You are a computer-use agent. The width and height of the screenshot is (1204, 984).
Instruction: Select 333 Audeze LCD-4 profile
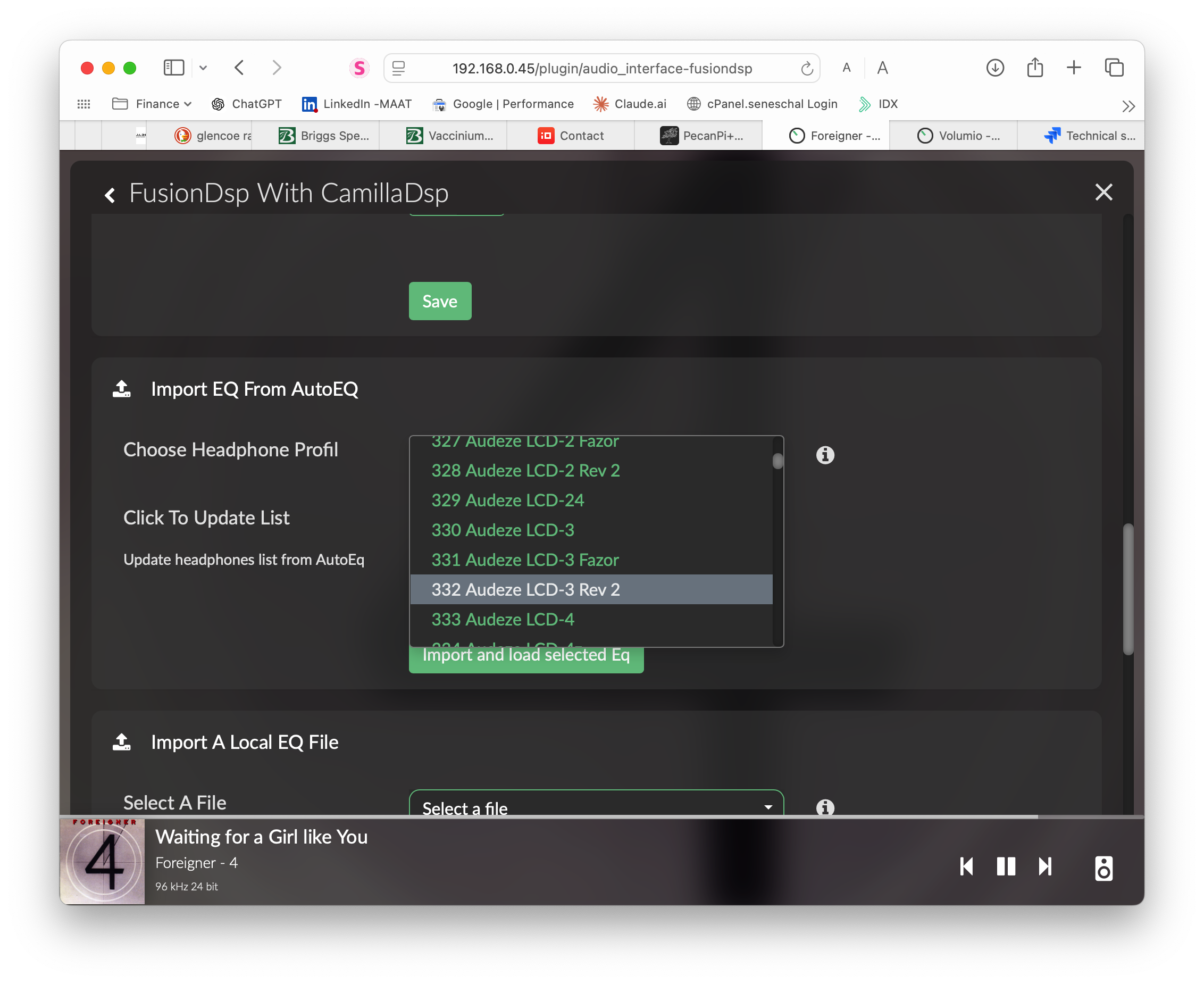(x=591, y=620)
